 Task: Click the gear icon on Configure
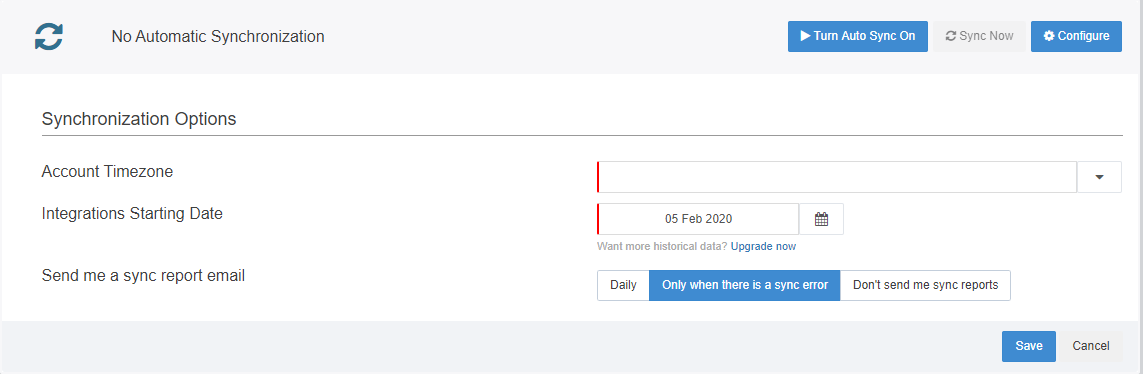coord(1049,36)
